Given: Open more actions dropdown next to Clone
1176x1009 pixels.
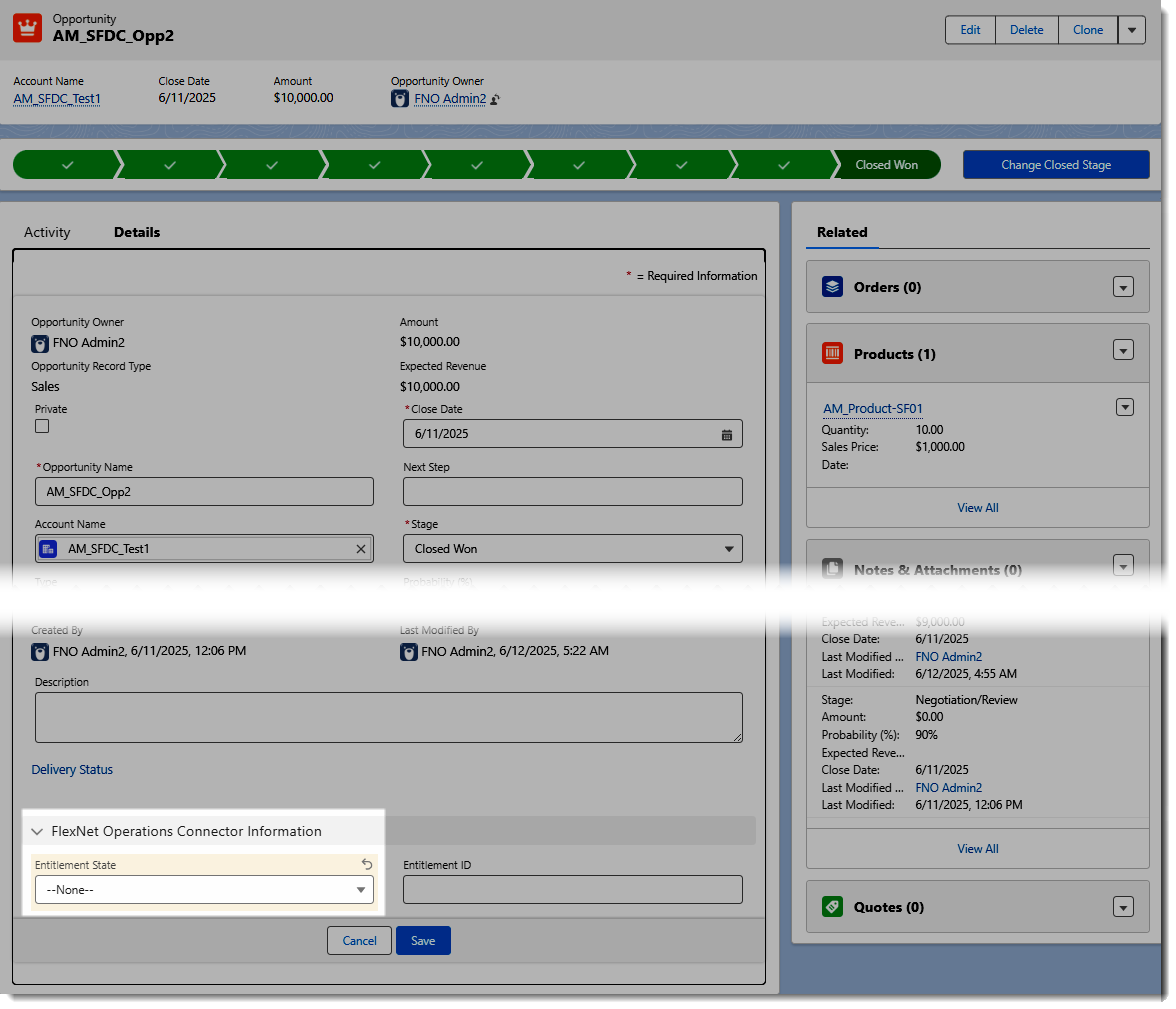Looking at the screenshot, I should [1132, 30].
